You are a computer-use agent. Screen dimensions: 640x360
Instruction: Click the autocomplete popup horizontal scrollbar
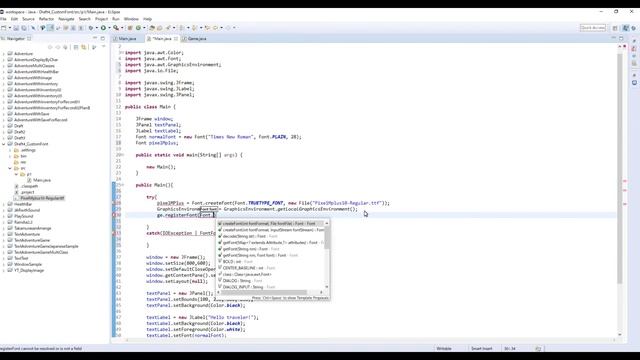coord(264,292)
